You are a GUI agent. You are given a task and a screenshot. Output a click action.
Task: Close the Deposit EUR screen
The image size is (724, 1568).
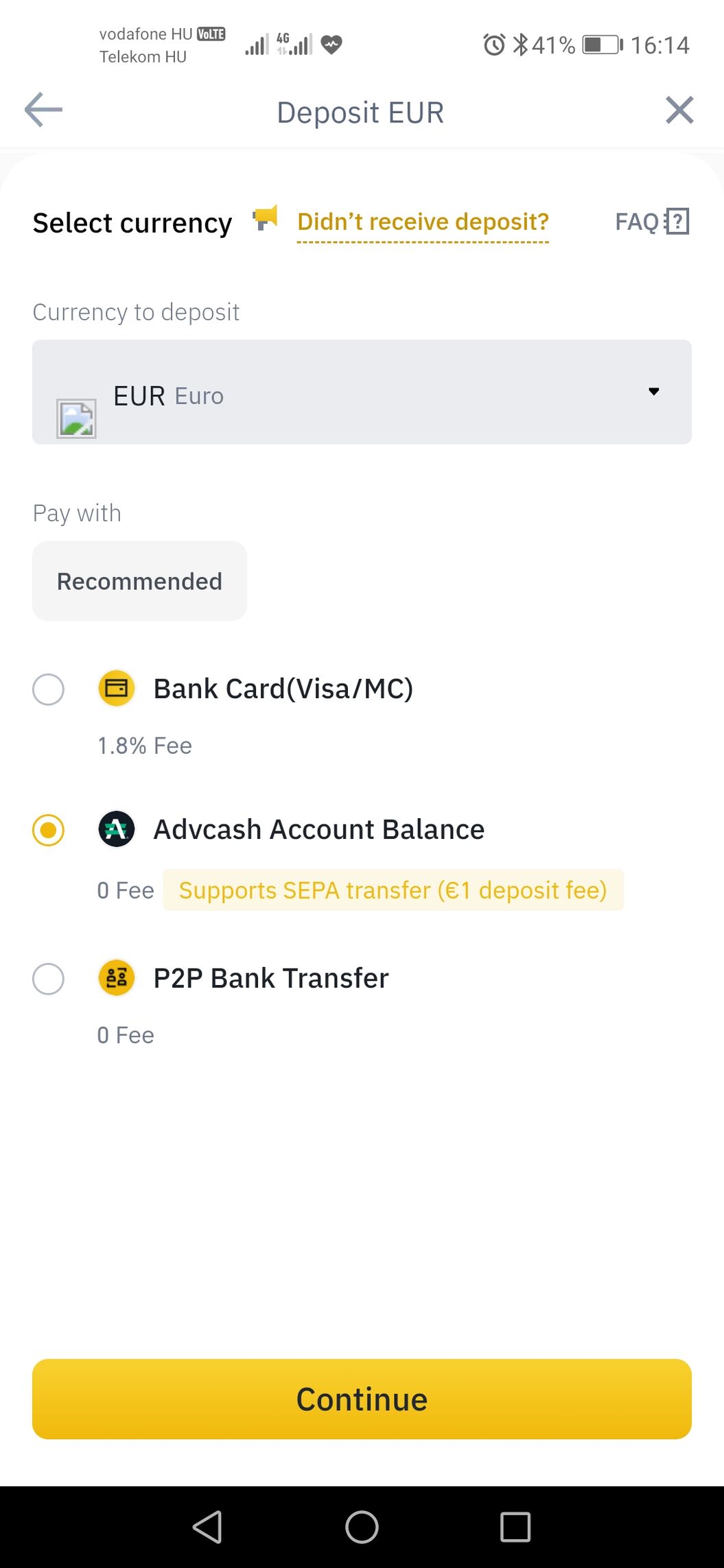(679, 110)
